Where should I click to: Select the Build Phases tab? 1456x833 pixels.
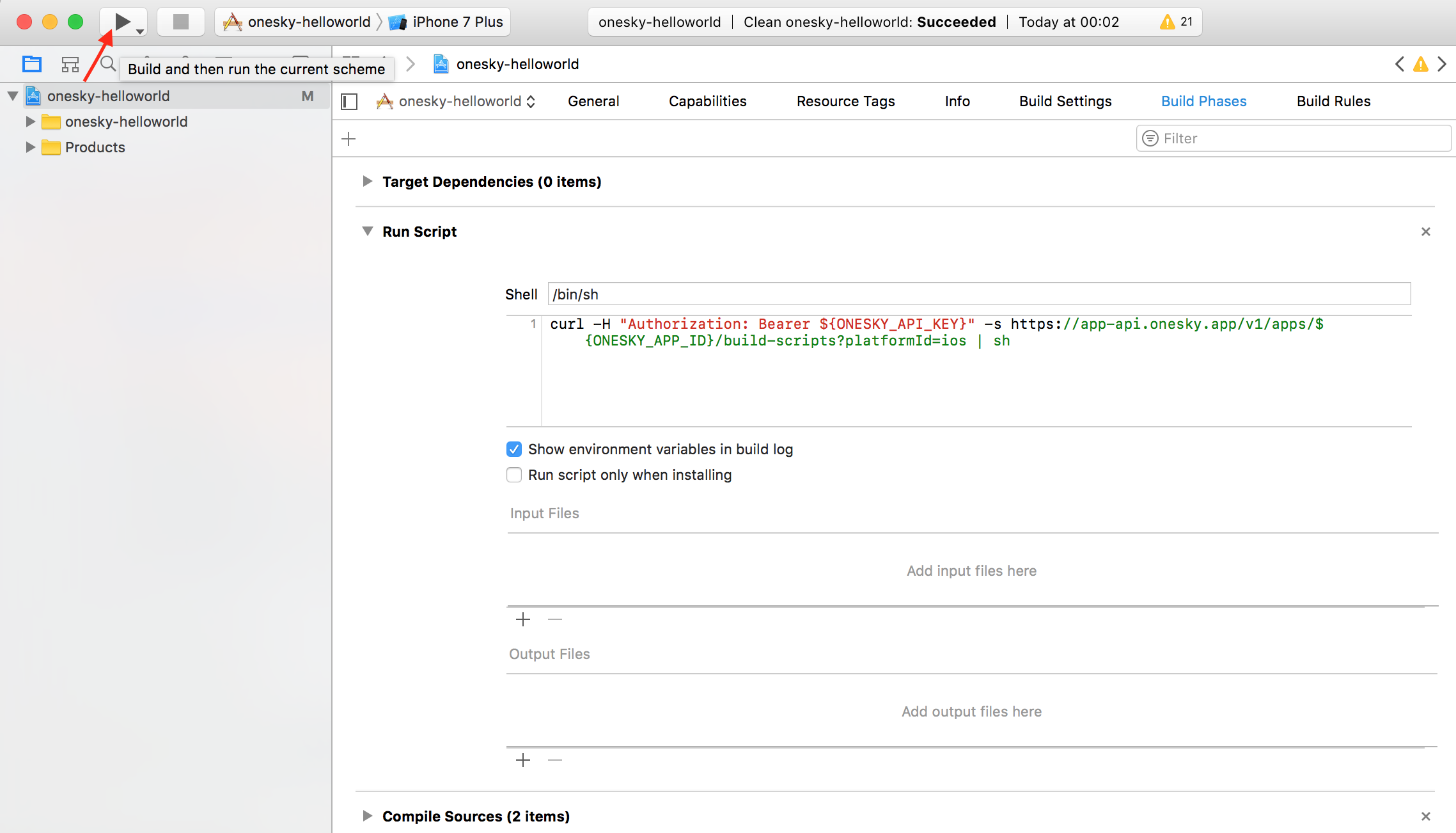[x=1203, y=101]
